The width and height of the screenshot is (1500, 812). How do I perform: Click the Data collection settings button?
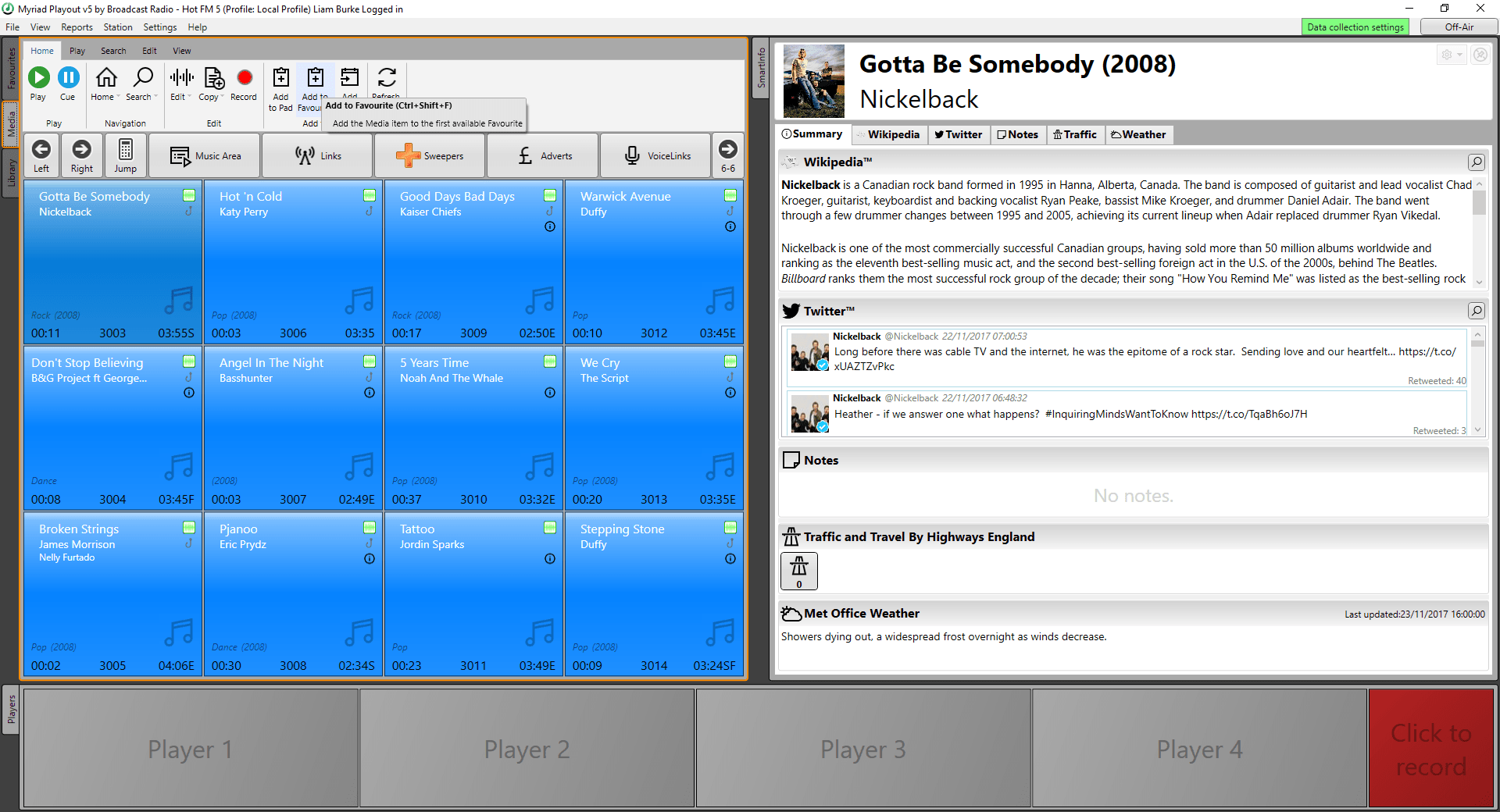click(x=1355, y=26)
